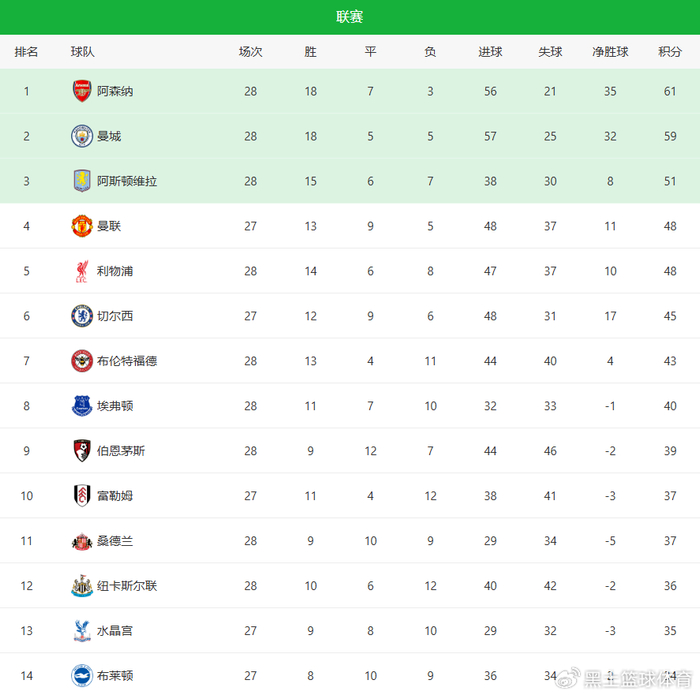Click the Manchester United crest icon
Viewport: 700px width, 695px height.
pos(82,226)
